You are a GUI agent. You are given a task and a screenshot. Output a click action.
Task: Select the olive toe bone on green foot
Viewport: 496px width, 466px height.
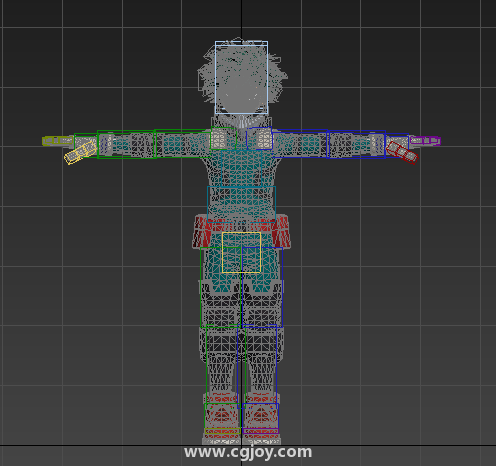click(222, 431)
